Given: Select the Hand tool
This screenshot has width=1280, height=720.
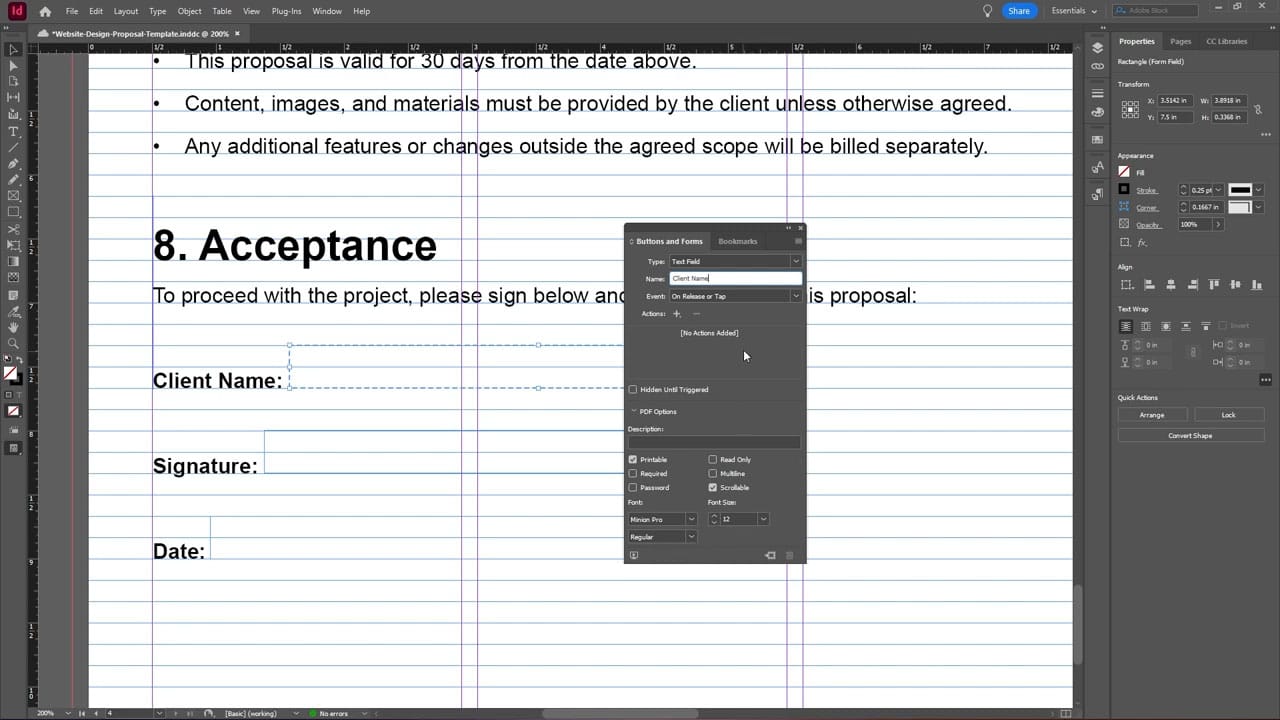Looking at the screenshot, I should point(13,326).
